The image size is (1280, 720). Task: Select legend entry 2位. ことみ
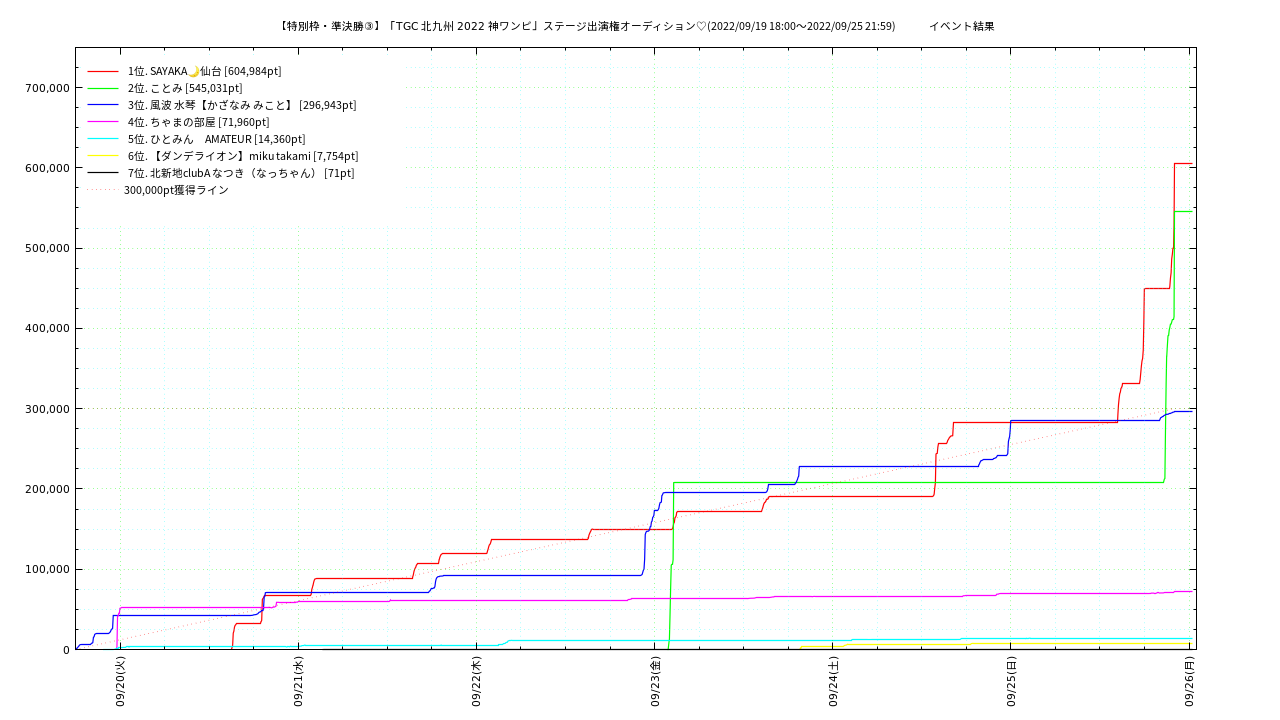point(185,88)
